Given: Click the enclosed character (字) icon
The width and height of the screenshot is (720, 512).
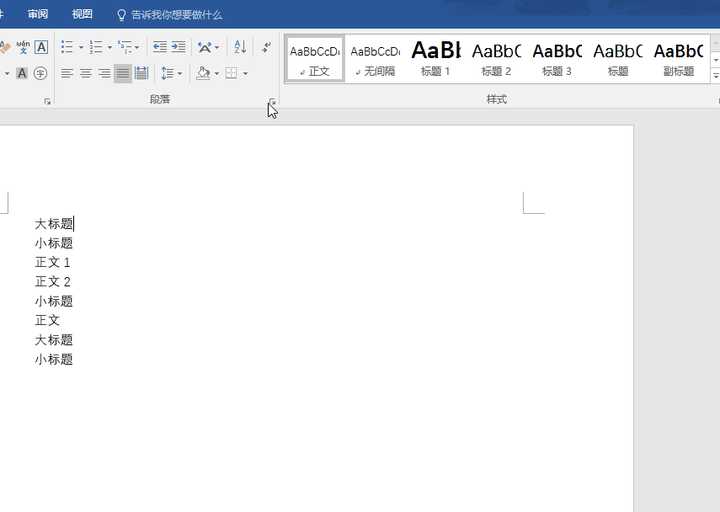Looking at the screenshot, I should pos(40,73).
